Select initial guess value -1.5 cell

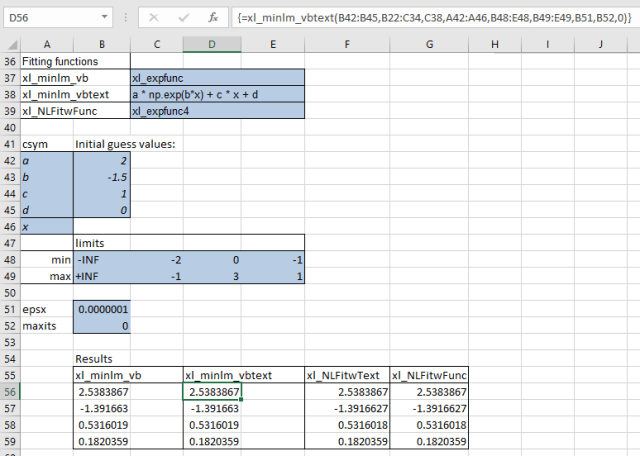[x=101, y=177]
